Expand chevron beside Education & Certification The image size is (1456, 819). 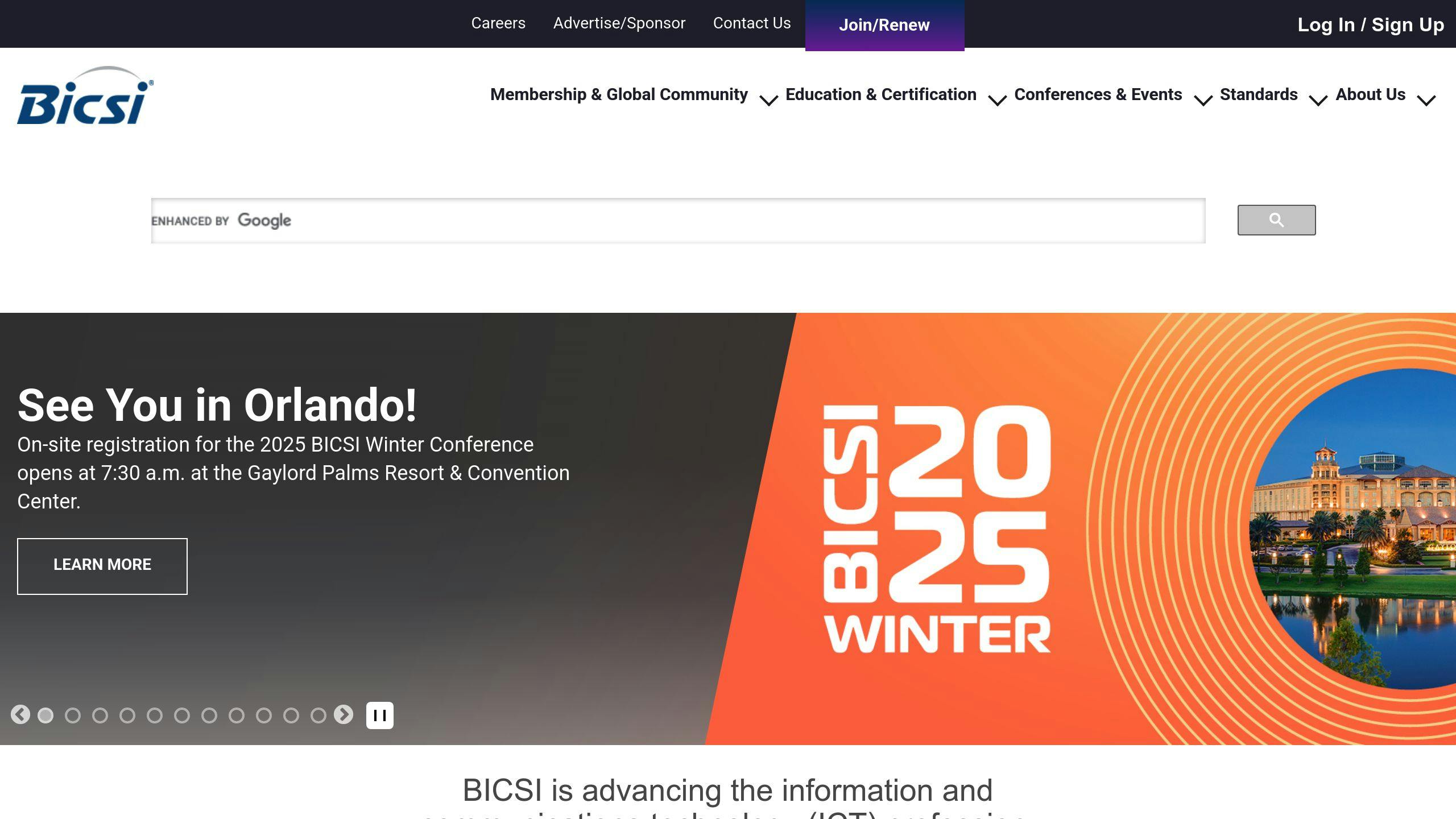[x=998, y=101]
